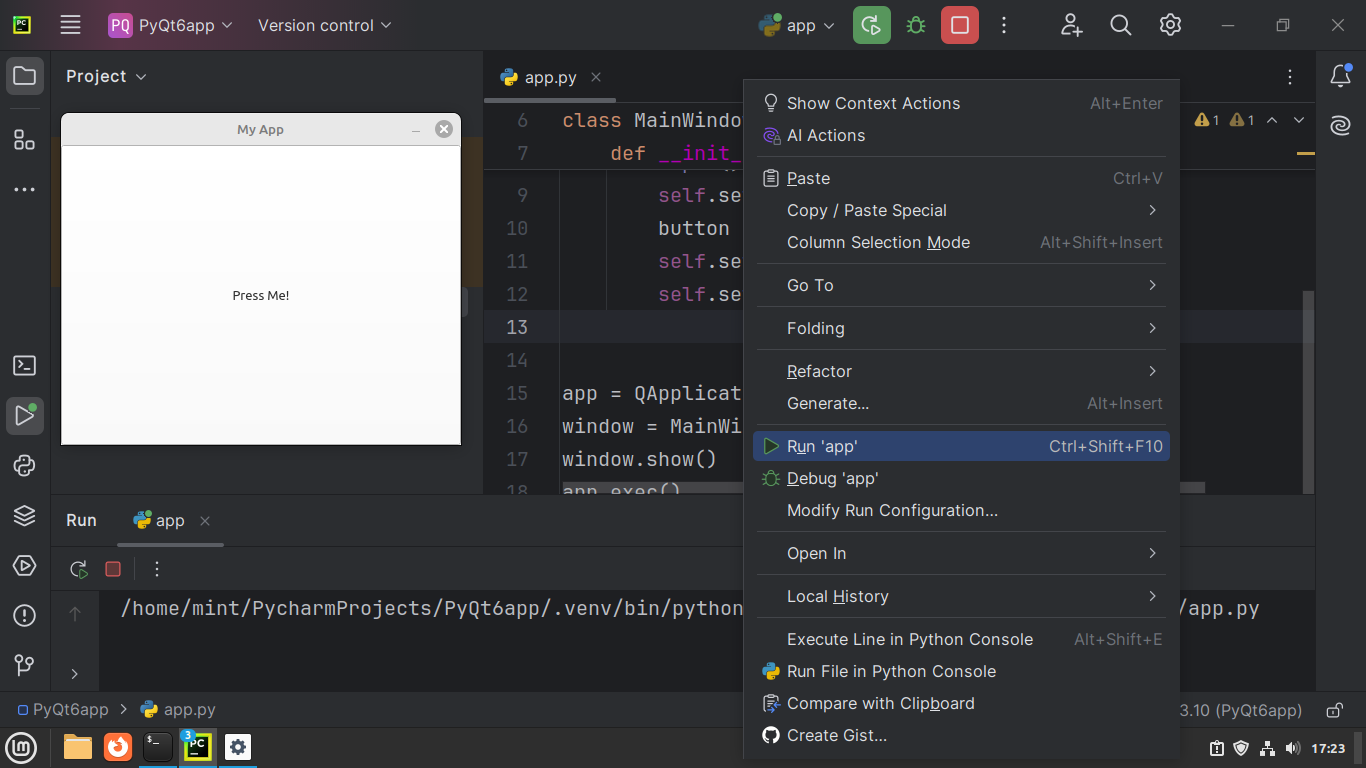Rerun app in Run panel toolbar
The image size is (1366, 768).
point(79,569)
